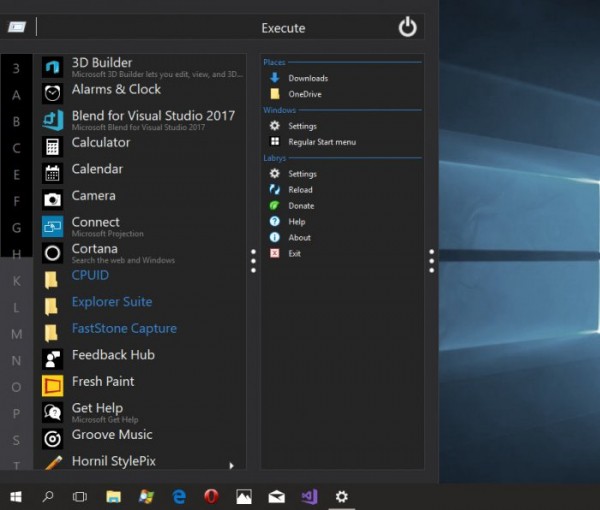600x510 pixels.
Task: Open Settings under the Labrys section
Action: click(302, 174)
